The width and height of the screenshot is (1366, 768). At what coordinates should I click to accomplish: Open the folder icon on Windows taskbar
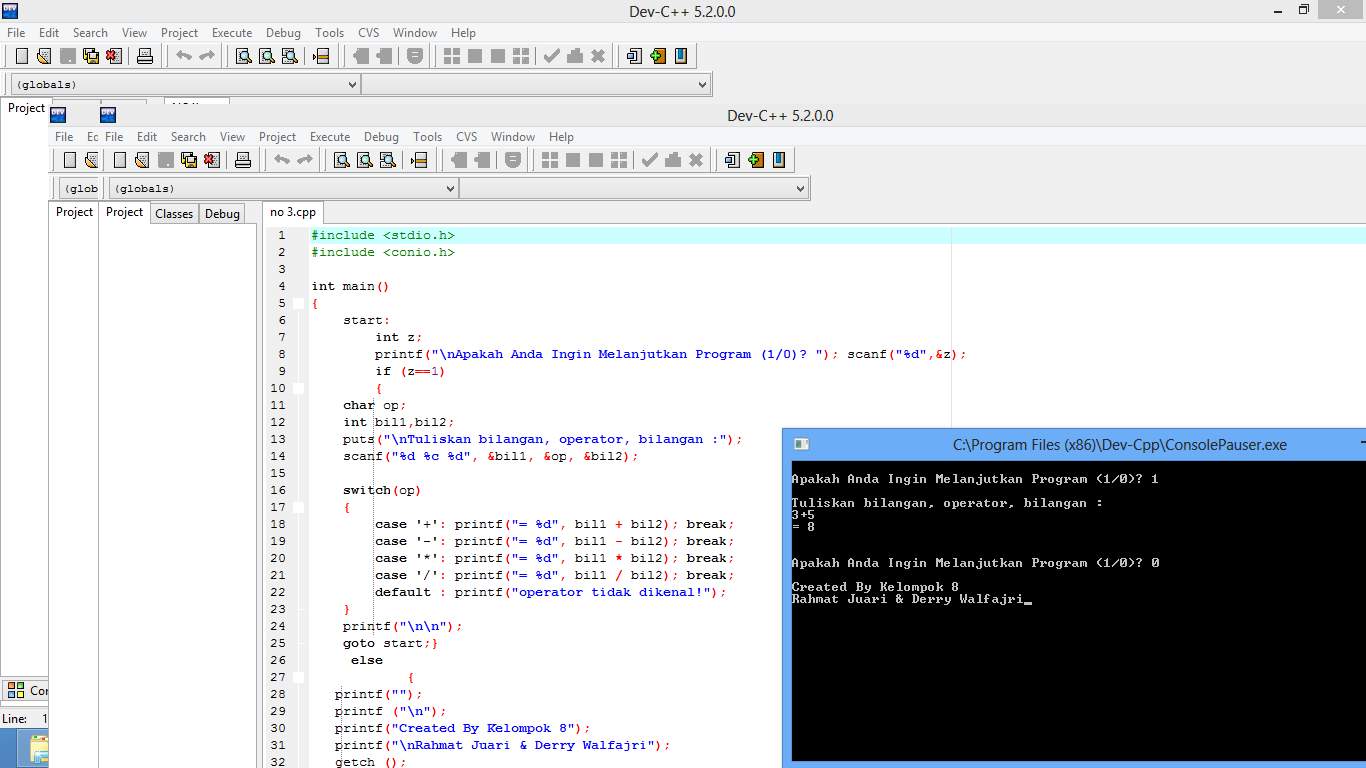[39, 749]
